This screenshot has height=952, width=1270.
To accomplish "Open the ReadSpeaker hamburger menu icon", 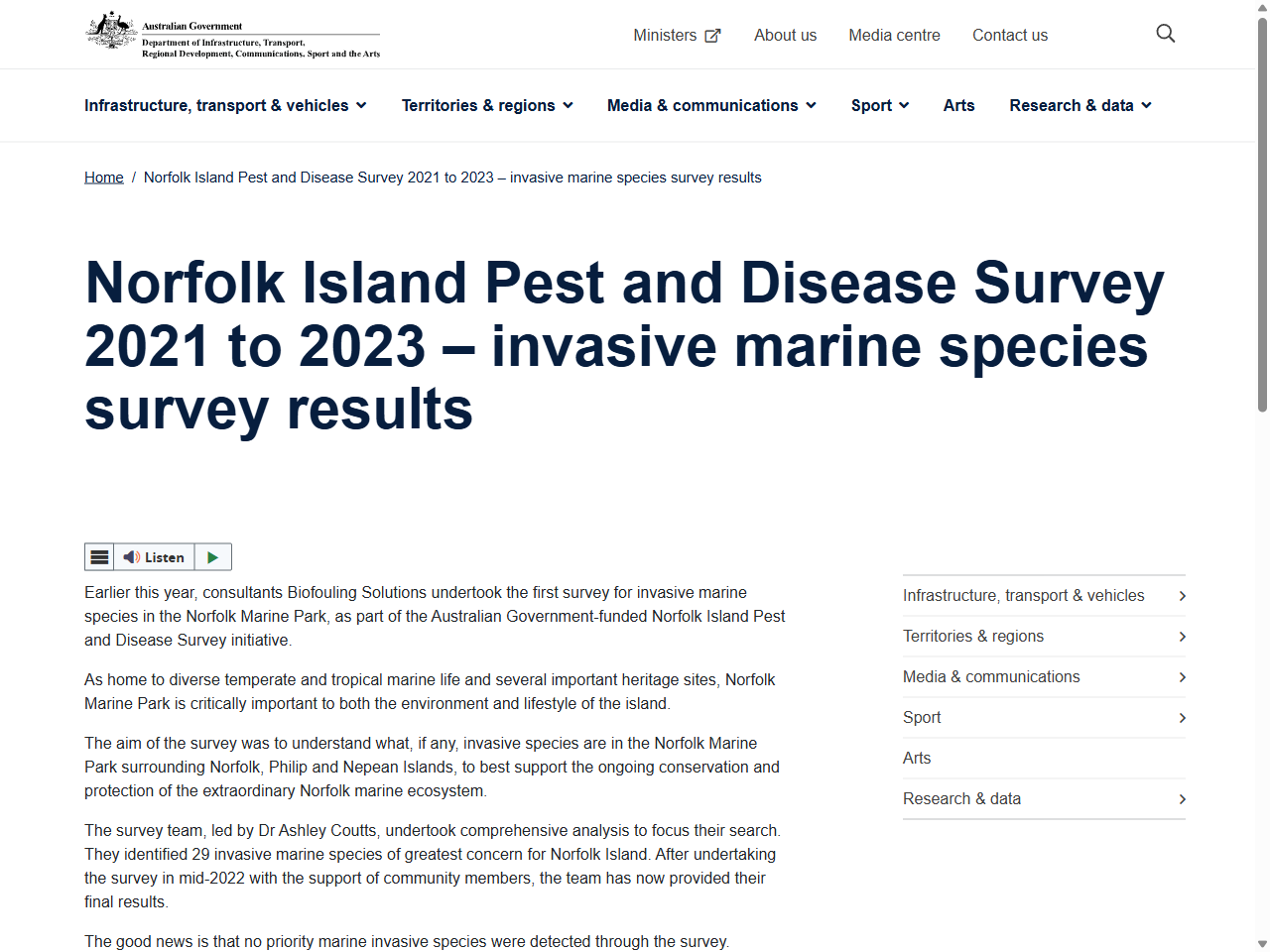I will click(x=98, y=556).
